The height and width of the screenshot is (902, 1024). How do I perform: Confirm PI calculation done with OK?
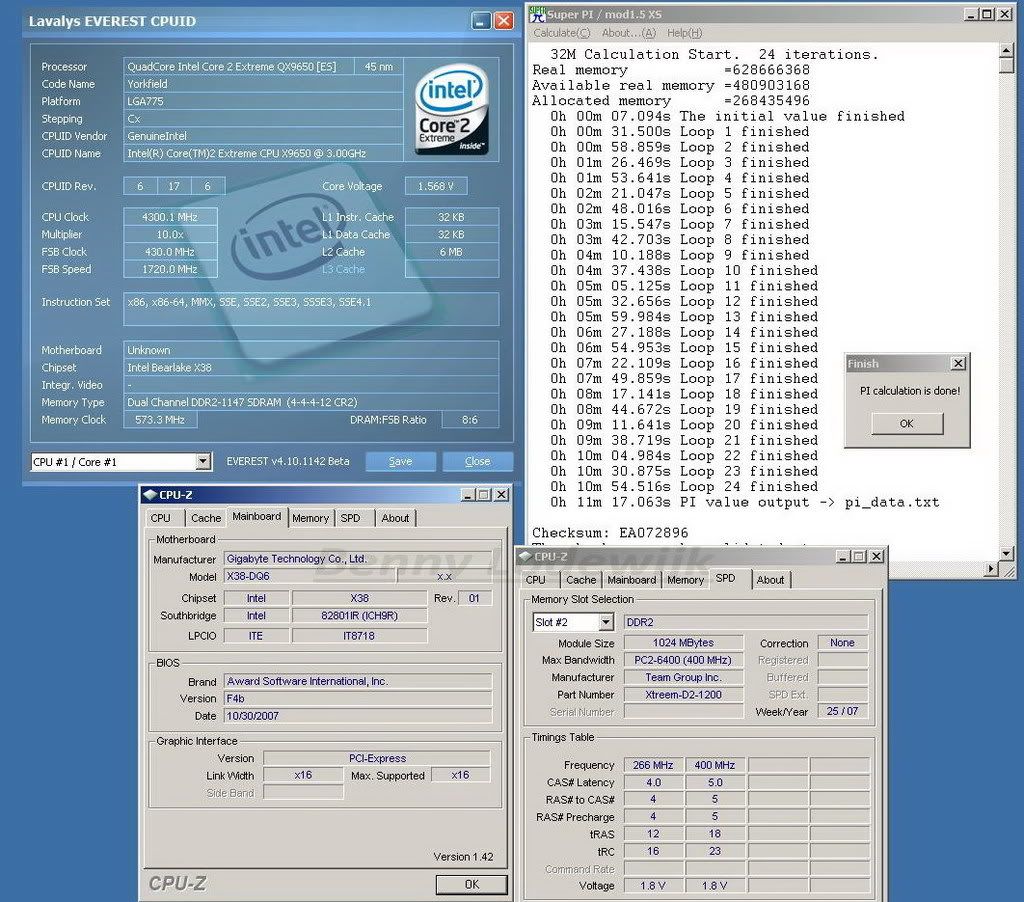pyautogui.click(x=907, y=423)
